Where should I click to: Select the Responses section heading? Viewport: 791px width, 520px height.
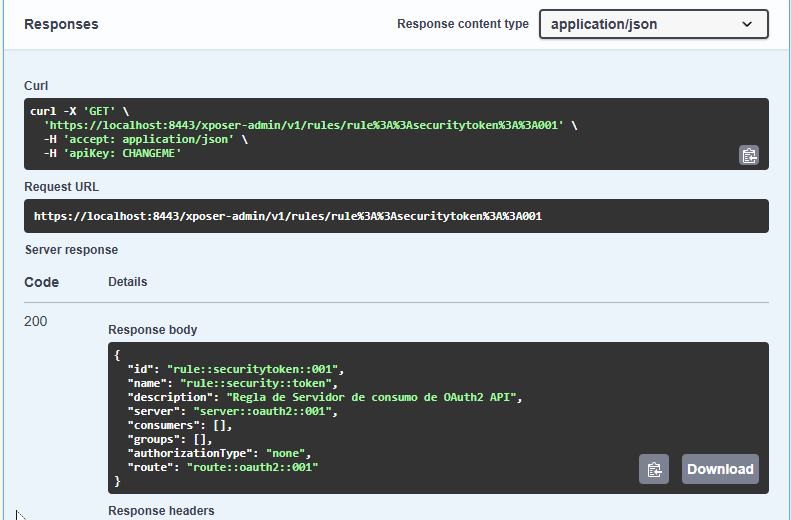(61, 24)
